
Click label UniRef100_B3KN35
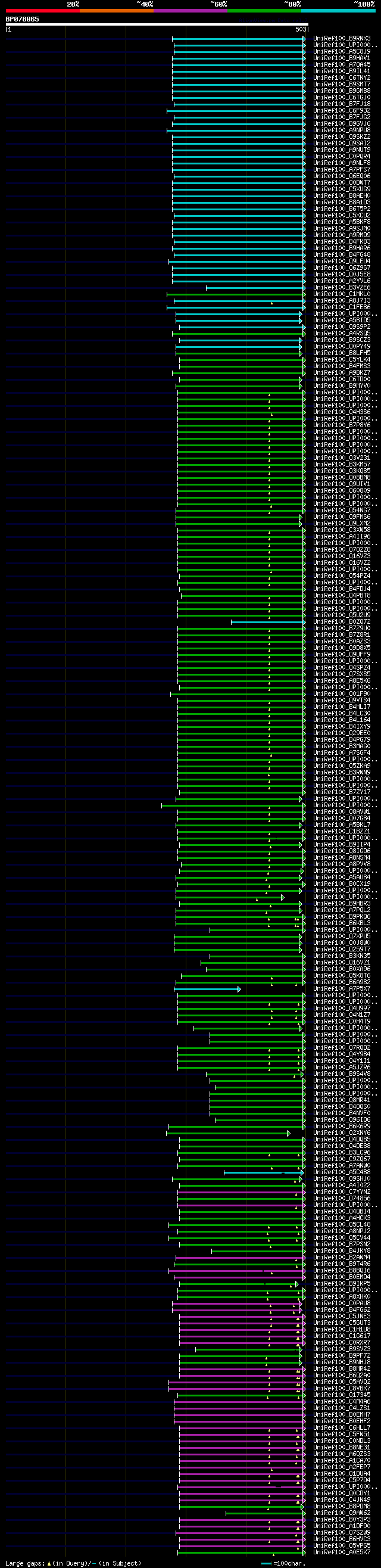point(342,956)
